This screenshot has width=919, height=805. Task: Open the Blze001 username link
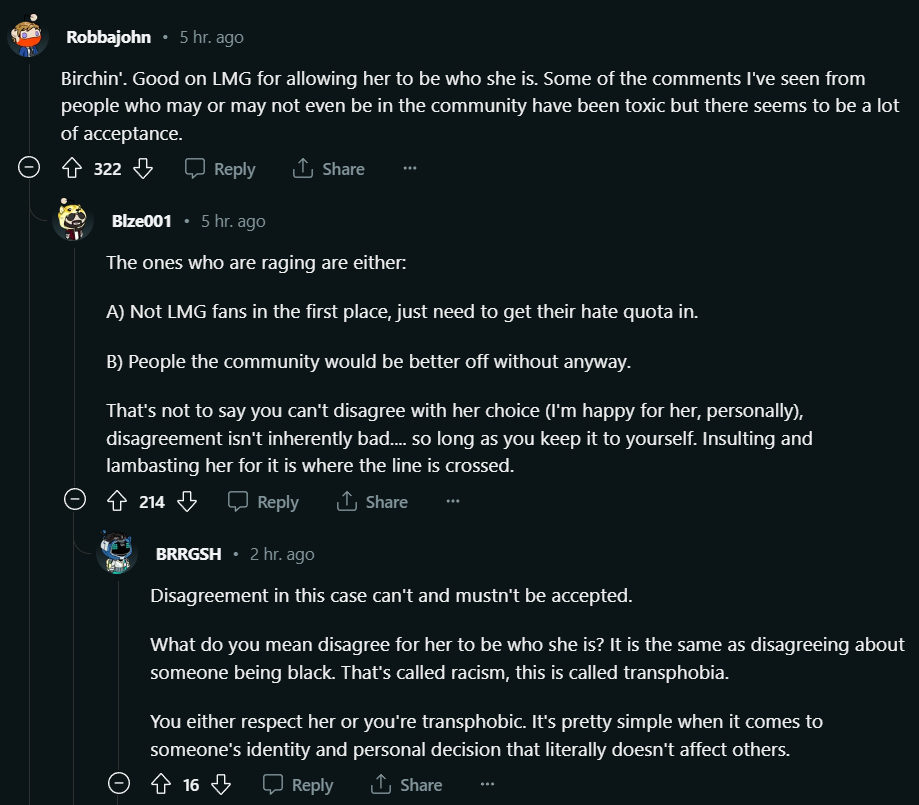click(142, 221)
